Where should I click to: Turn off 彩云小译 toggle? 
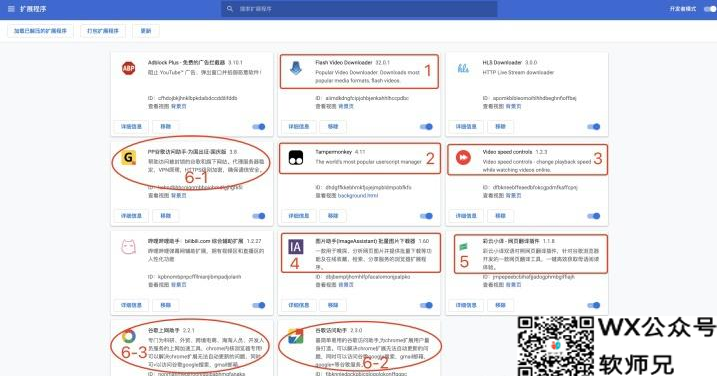tap(594, 305)
